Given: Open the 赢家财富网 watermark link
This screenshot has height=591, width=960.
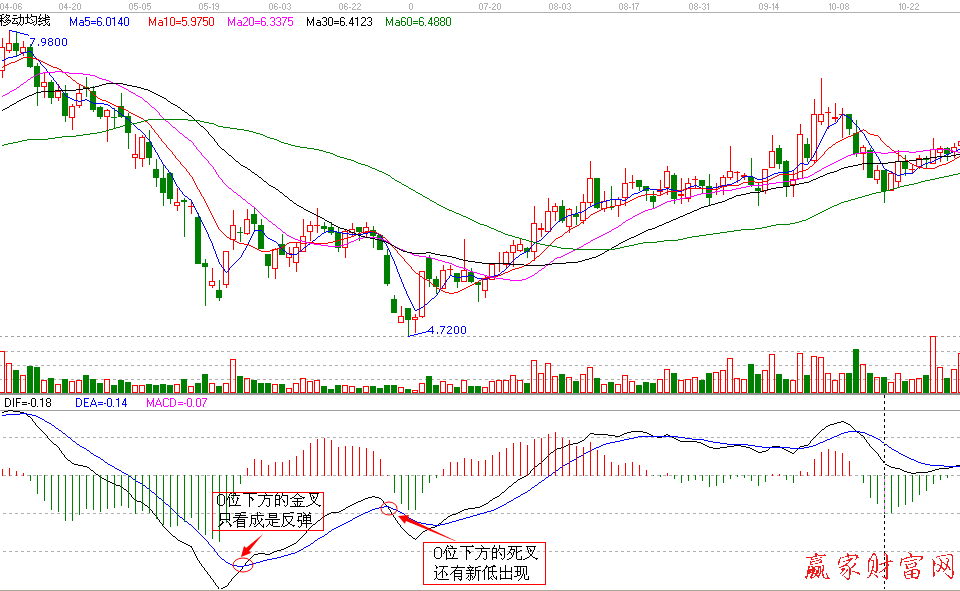Looking at the screenshot, I should [x=878, y=567].
